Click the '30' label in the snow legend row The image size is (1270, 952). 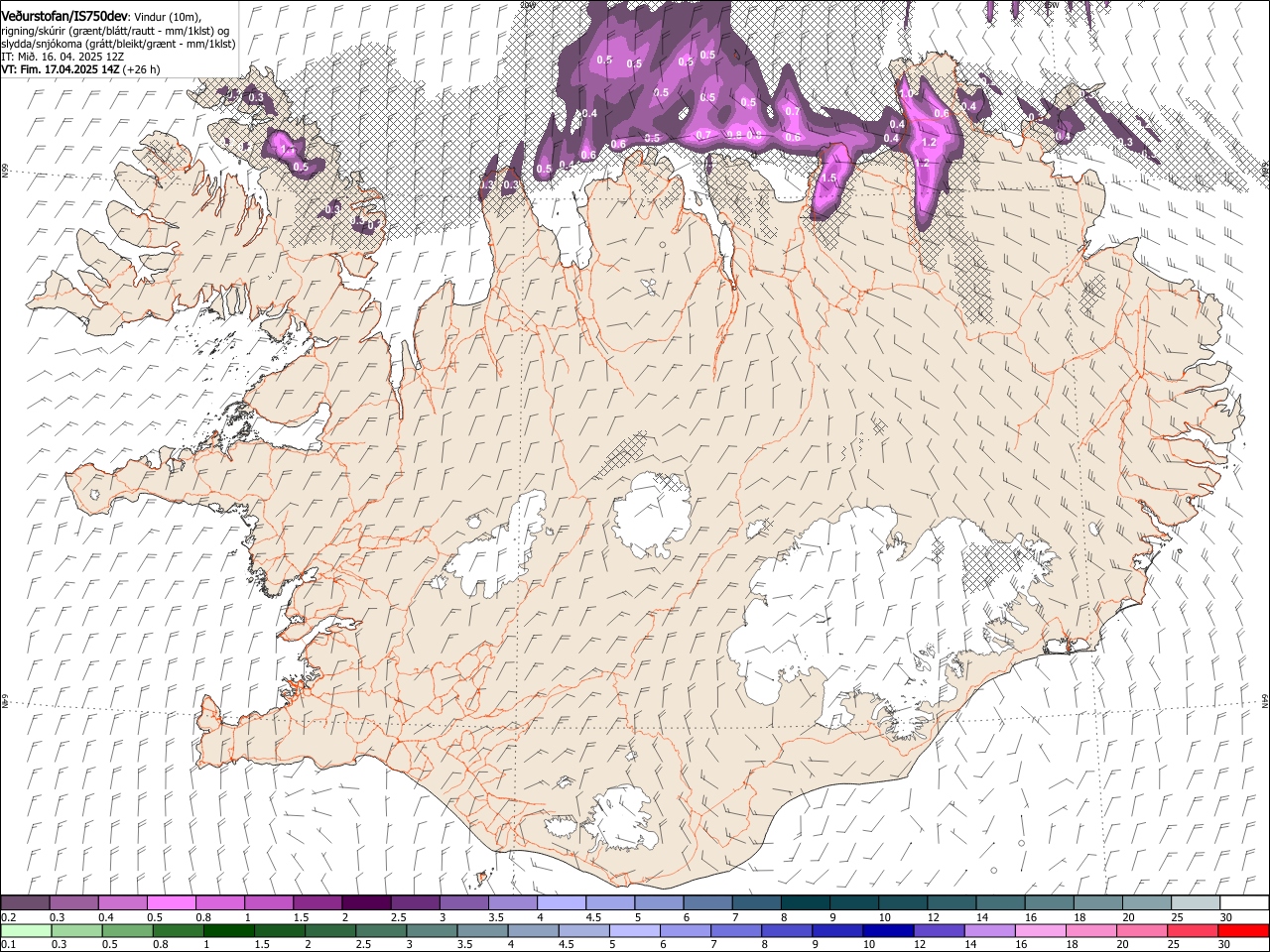pyautogui.click(x=1225, y=917)
